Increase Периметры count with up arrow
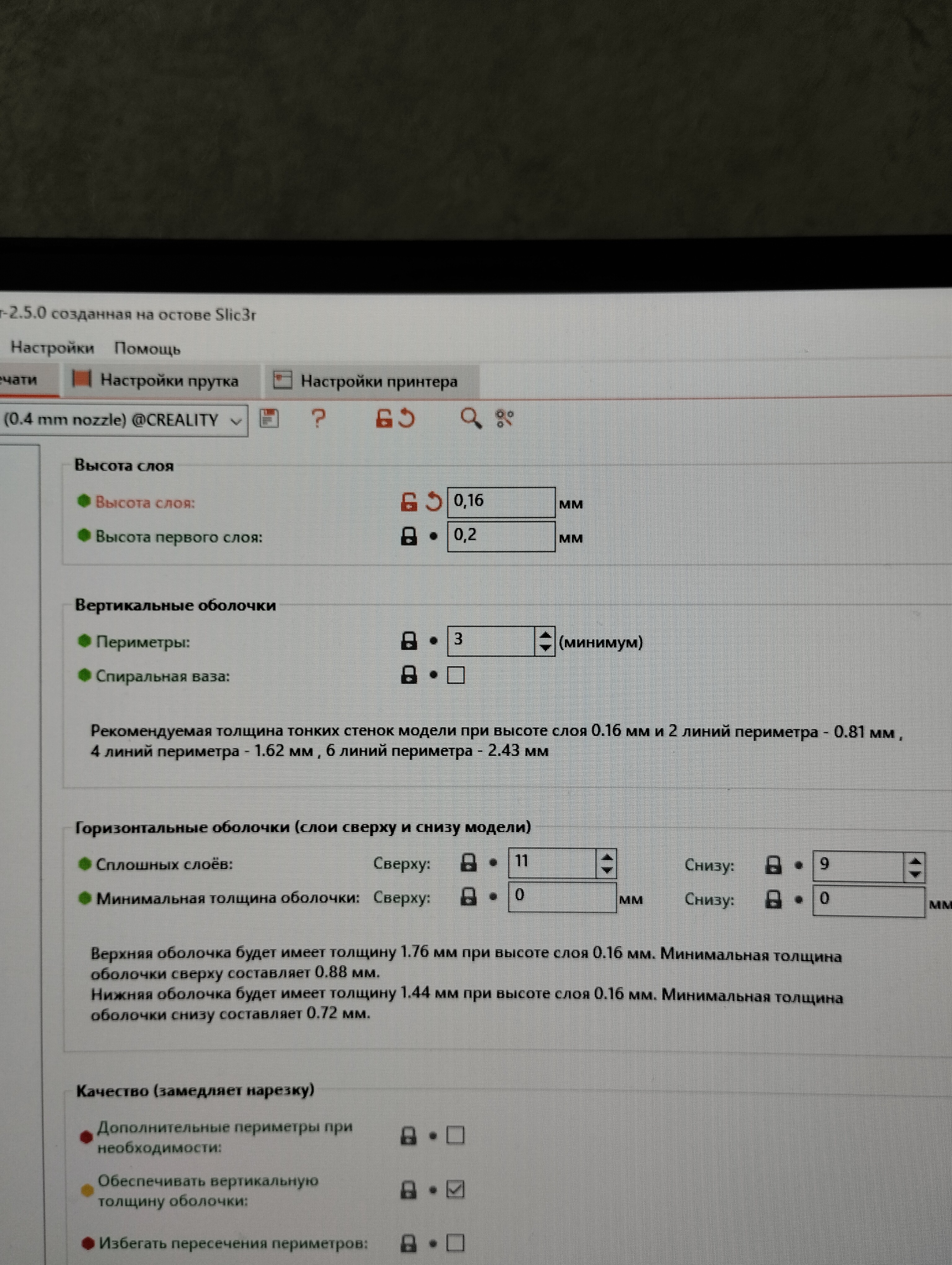The height and width of the screenshot is (1265, 952). coord(545,635)
